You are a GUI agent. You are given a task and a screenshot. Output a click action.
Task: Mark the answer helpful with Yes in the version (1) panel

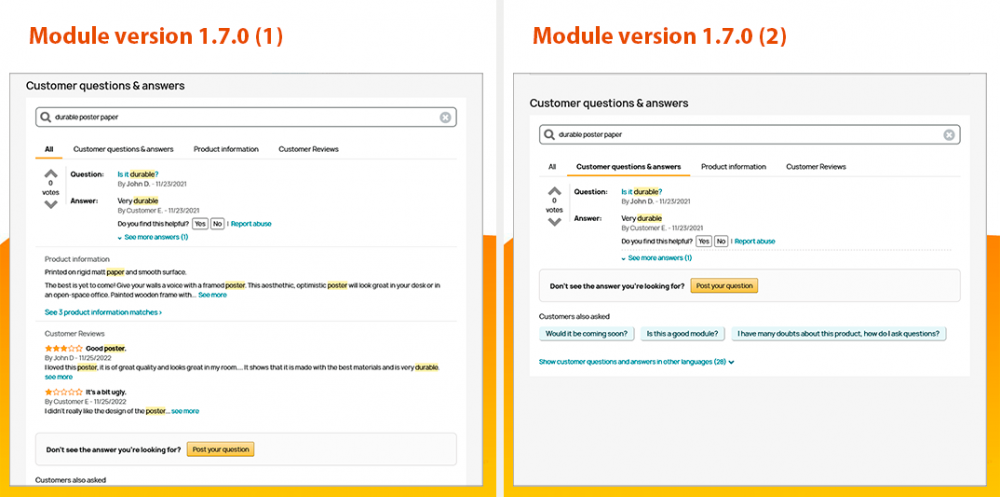tap(200, 224)
